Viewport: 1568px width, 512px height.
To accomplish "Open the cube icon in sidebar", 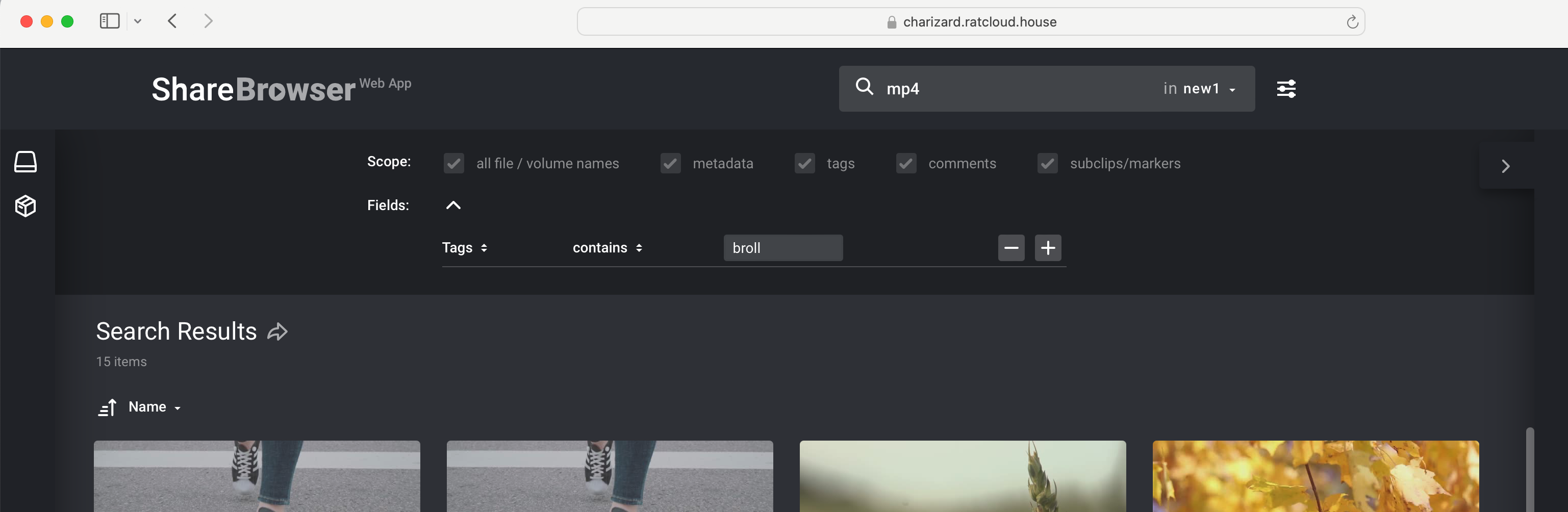I will pos(26,206).
